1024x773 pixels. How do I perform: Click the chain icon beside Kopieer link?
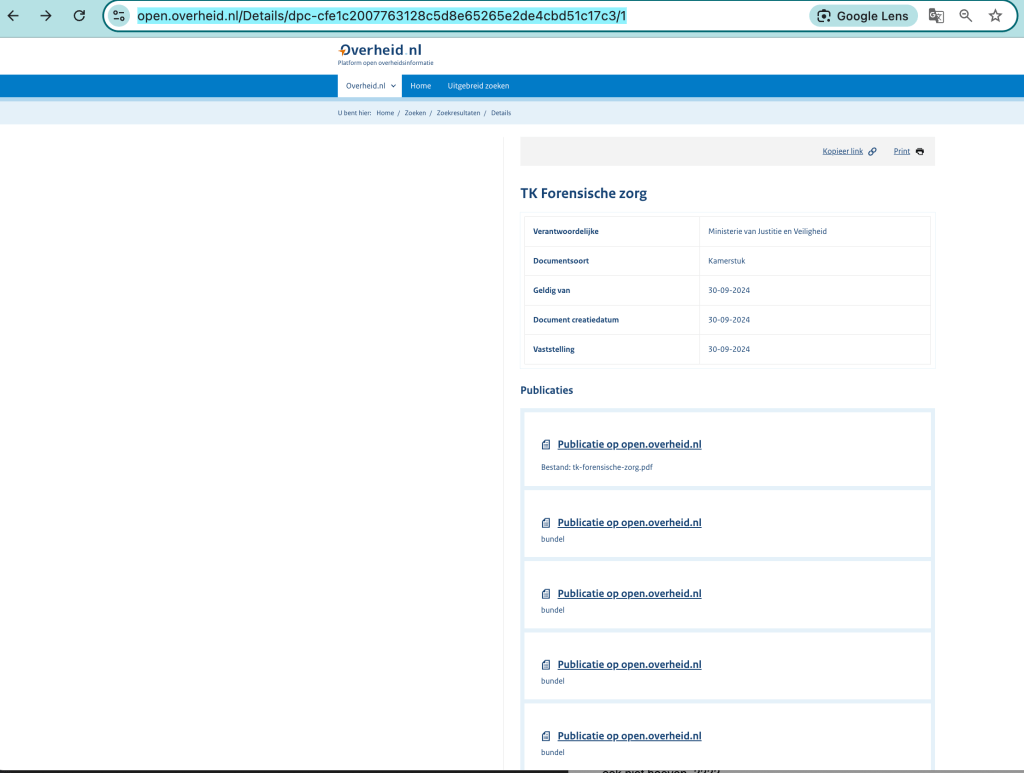872,152
